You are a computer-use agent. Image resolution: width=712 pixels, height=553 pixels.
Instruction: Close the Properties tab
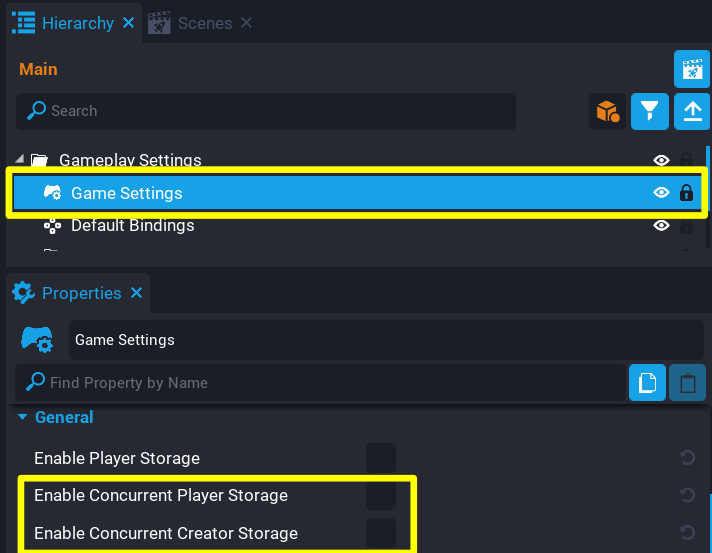[137, 293]
